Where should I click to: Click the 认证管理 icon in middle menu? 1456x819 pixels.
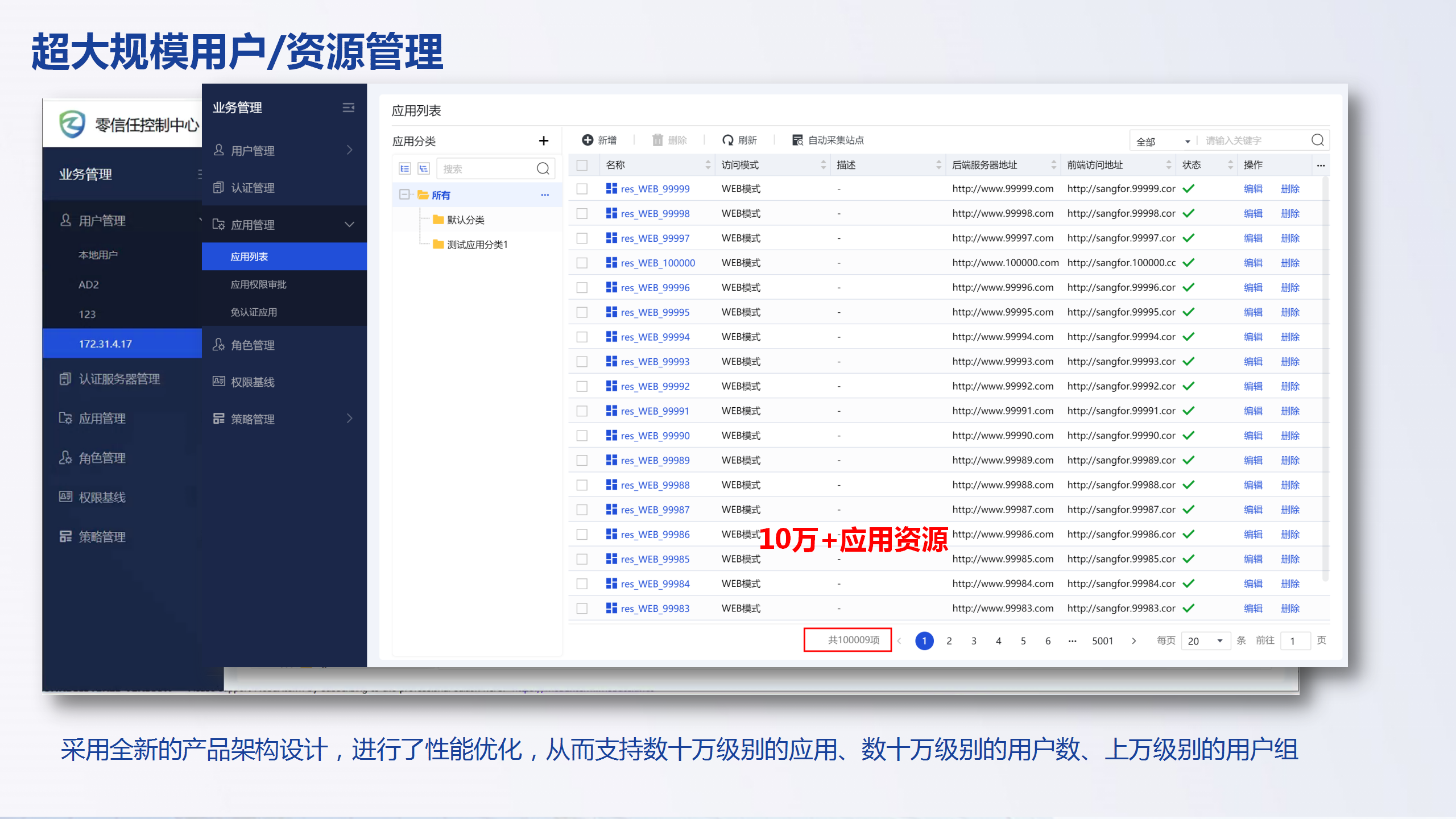click(x=218, y=187)
